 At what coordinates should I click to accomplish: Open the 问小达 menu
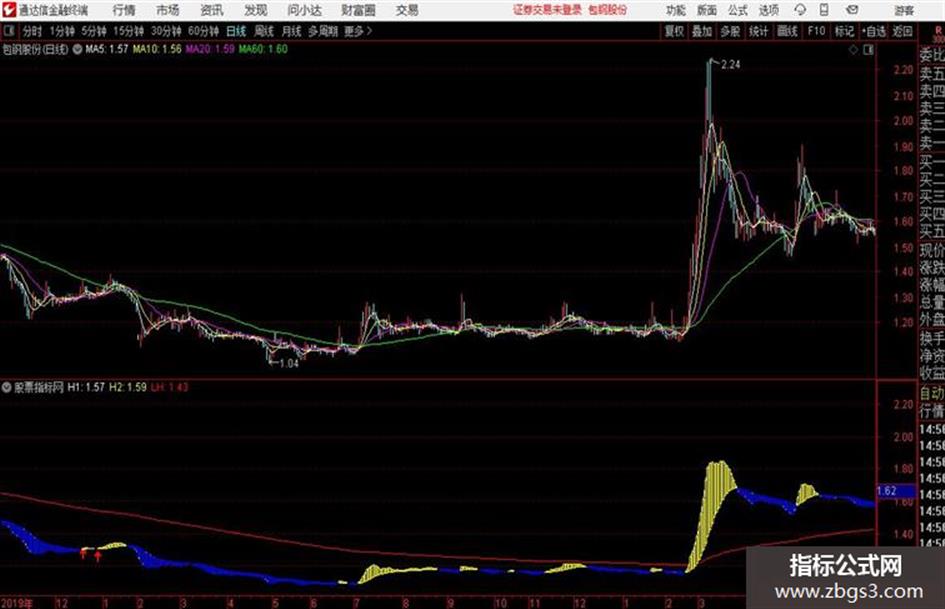pyautogui.click(x=304, y=10)
